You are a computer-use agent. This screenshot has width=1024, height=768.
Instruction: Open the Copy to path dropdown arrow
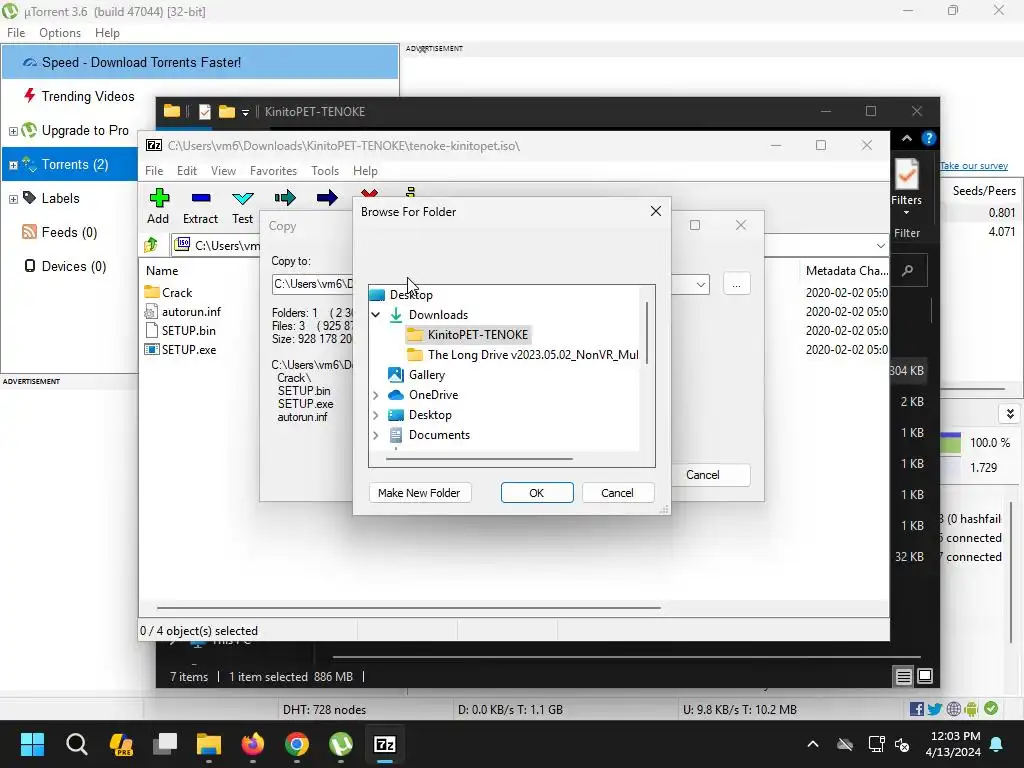click(x=701, y=284)
